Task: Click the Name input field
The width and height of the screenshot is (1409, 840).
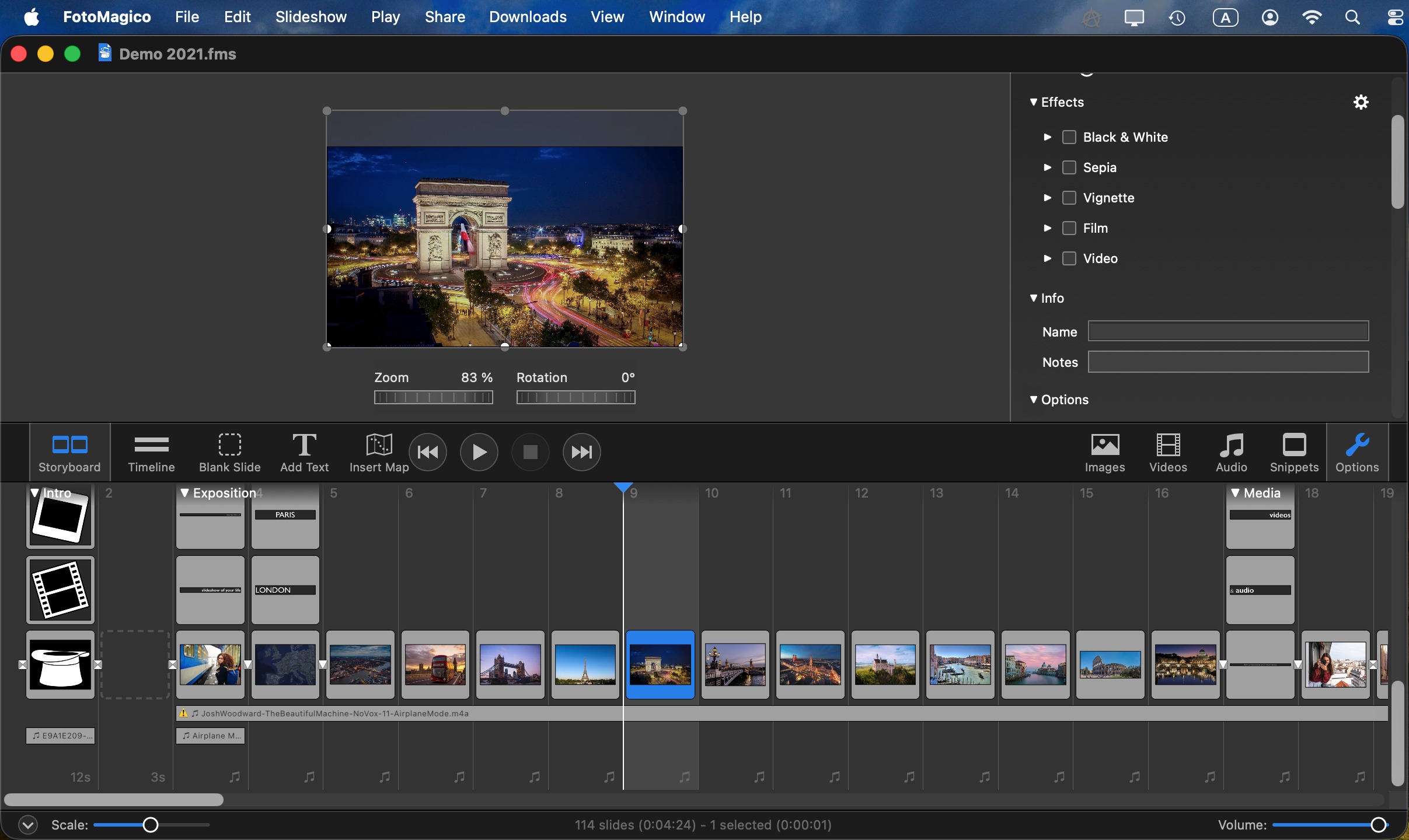Action: click(1228, 331)
